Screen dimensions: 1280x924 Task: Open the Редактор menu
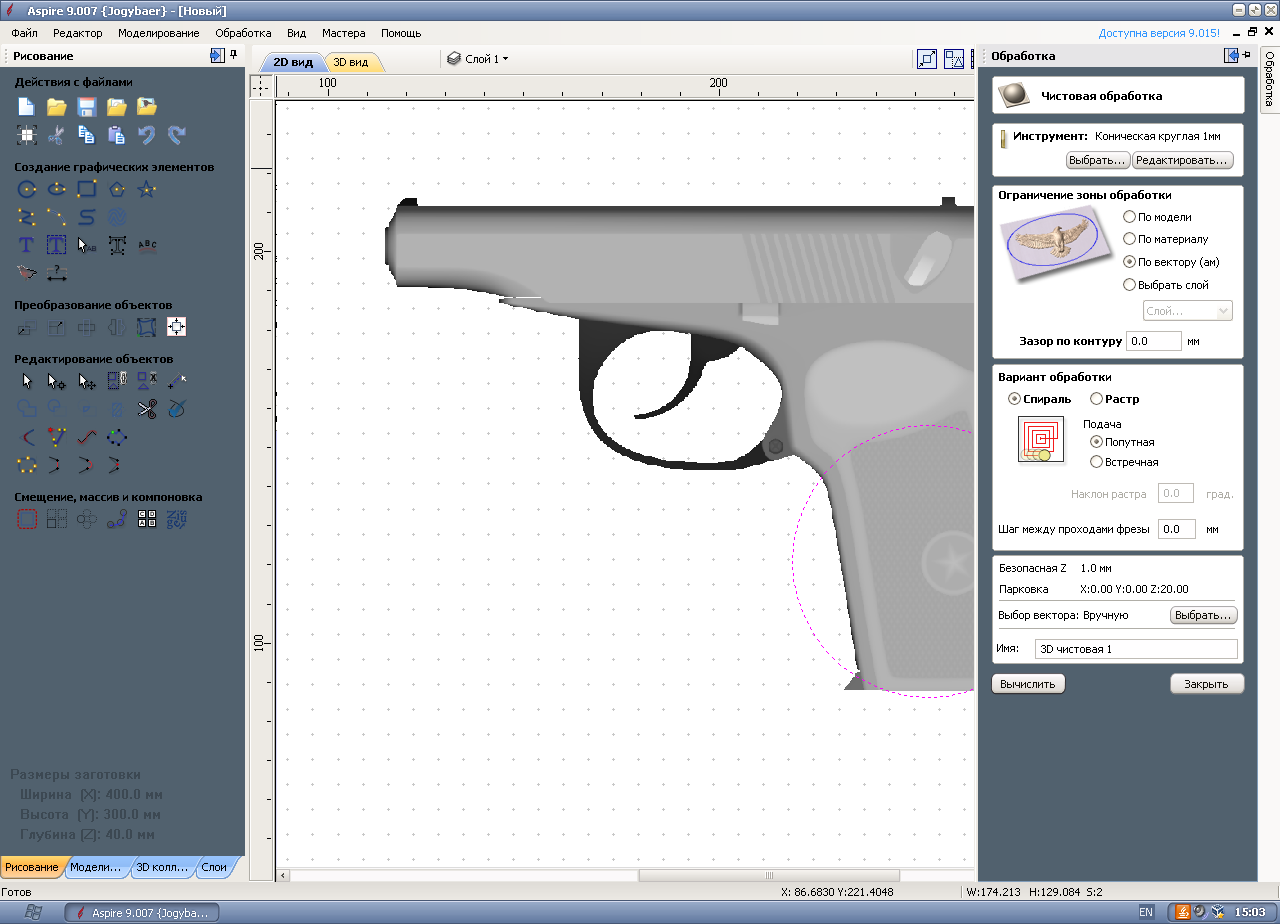[x=78, y=33]
